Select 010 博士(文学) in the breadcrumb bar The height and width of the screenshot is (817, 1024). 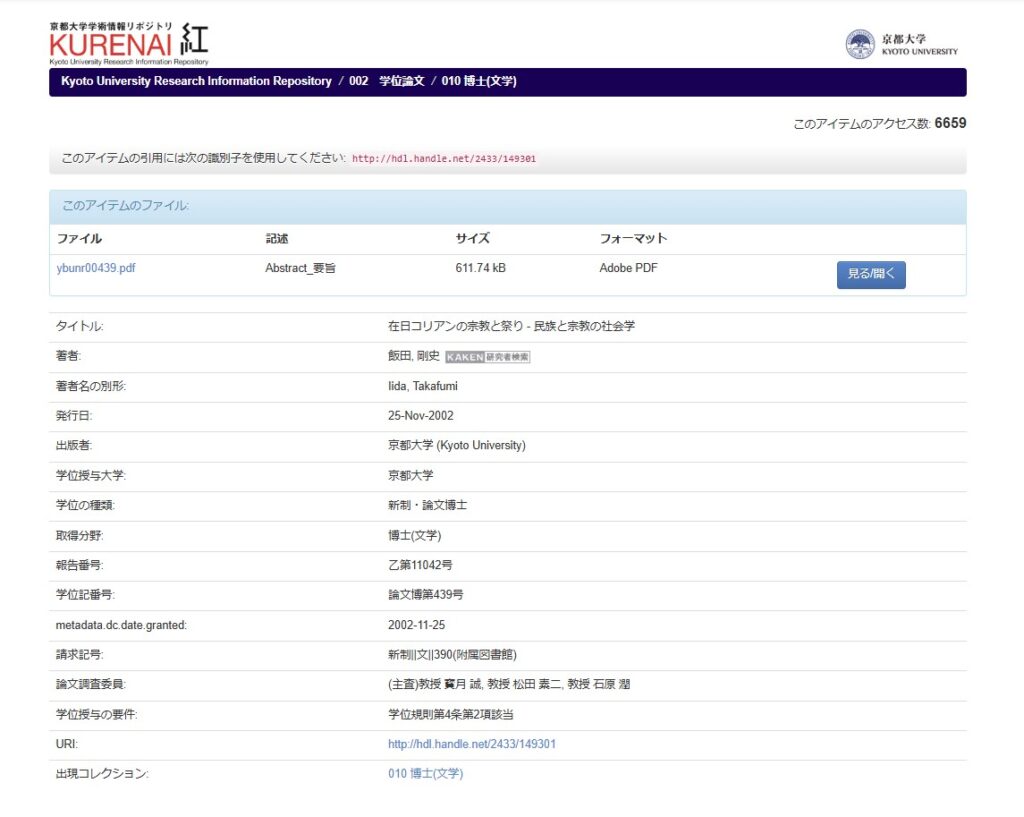coord(478,82)
